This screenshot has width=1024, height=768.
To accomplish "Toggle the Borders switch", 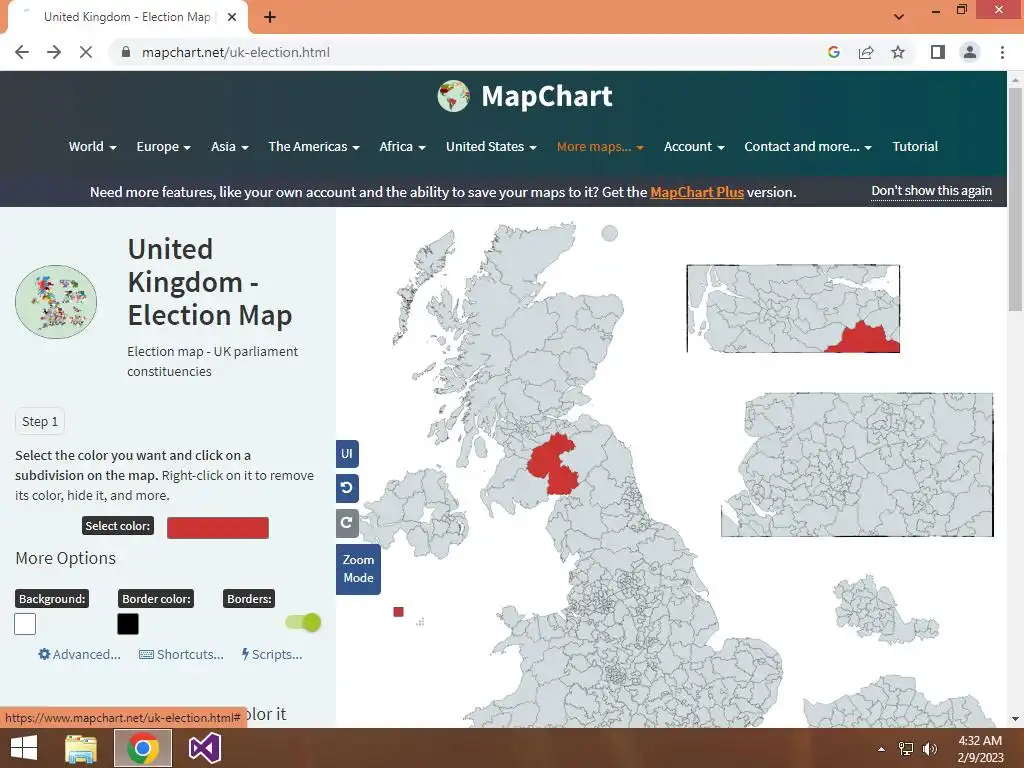I will (303, 622).
